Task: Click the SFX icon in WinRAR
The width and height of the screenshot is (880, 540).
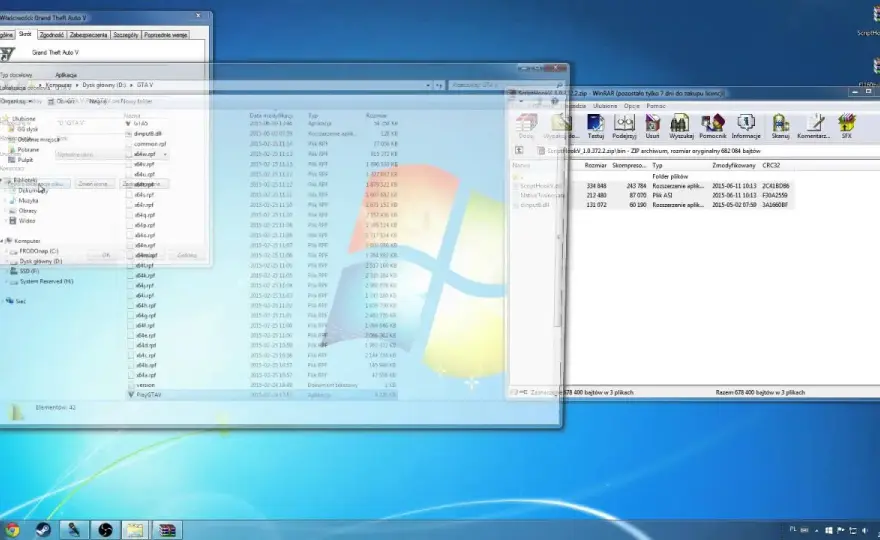Action: tap(846, 126)
